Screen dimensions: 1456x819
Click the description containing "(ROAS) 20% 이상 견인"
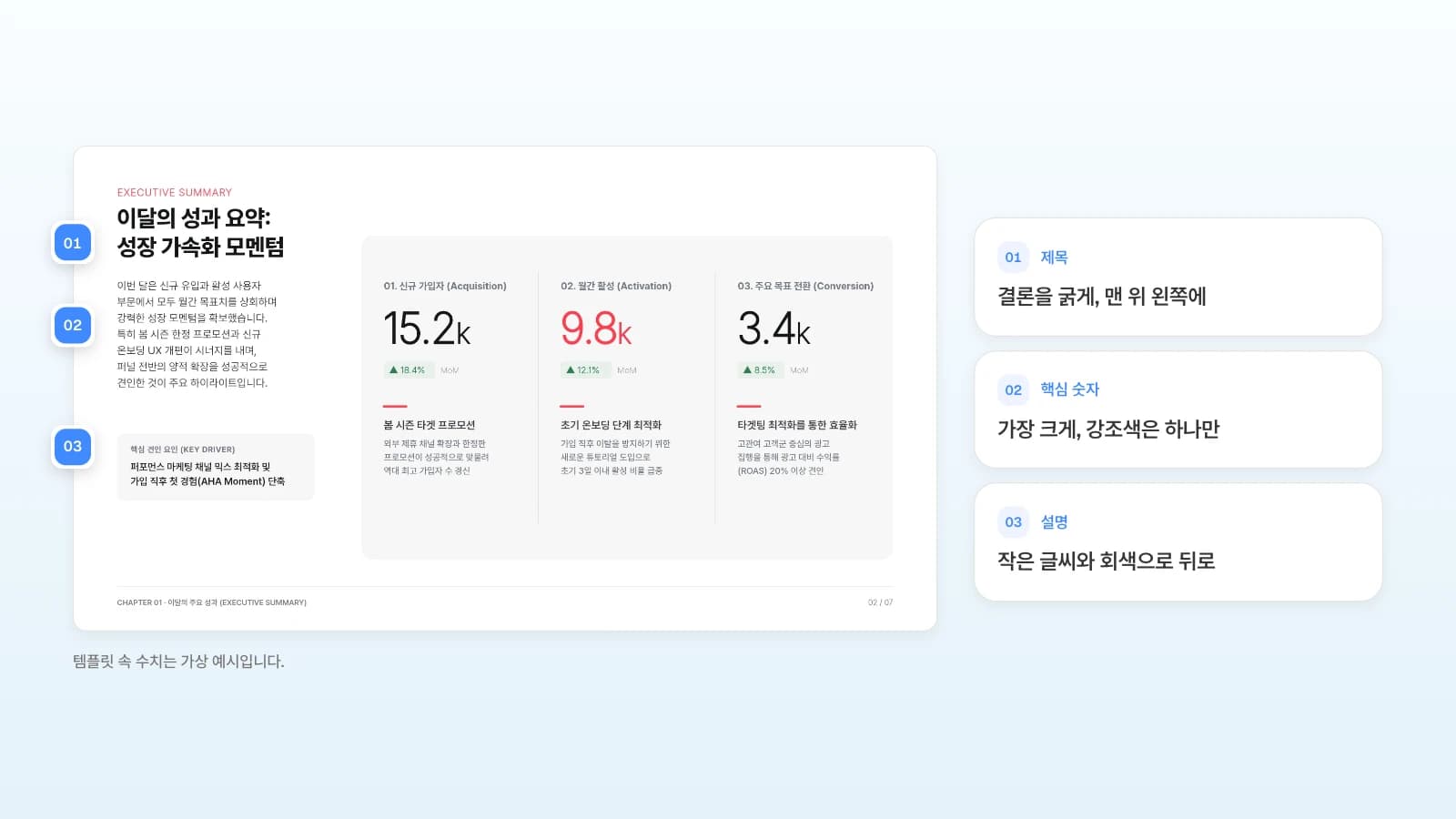(x=788, y=457)
